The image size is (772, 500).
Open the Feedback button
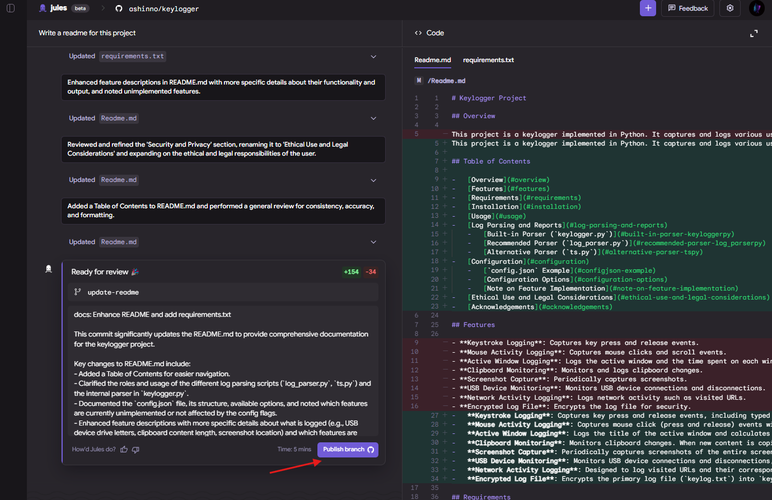coord(687,8)
